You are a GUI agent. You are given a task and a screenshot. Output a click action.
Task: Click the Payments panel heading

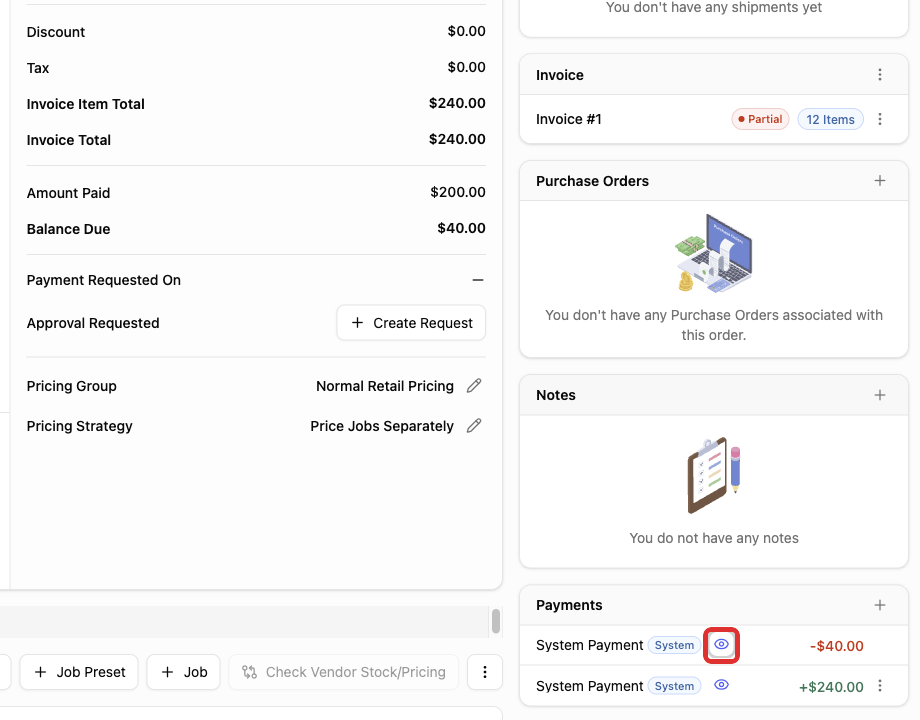pos(569,605)
